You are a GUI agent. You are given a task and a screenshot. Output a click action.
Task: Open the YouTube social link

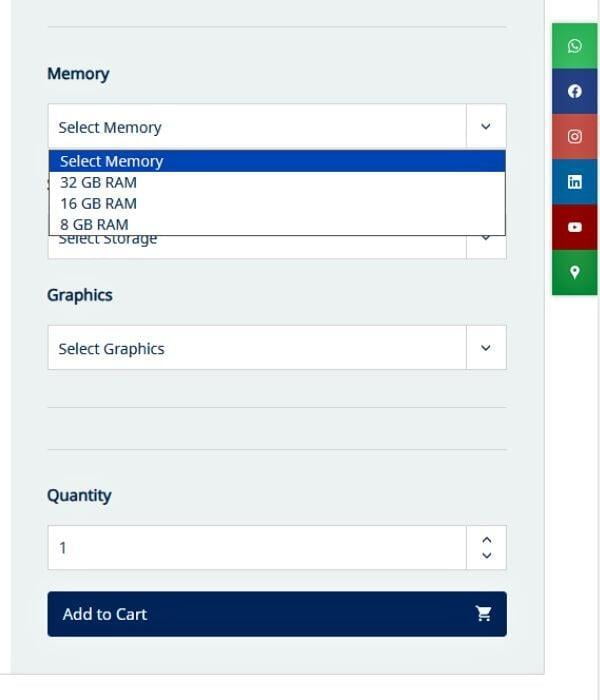(x=574, y=227)
